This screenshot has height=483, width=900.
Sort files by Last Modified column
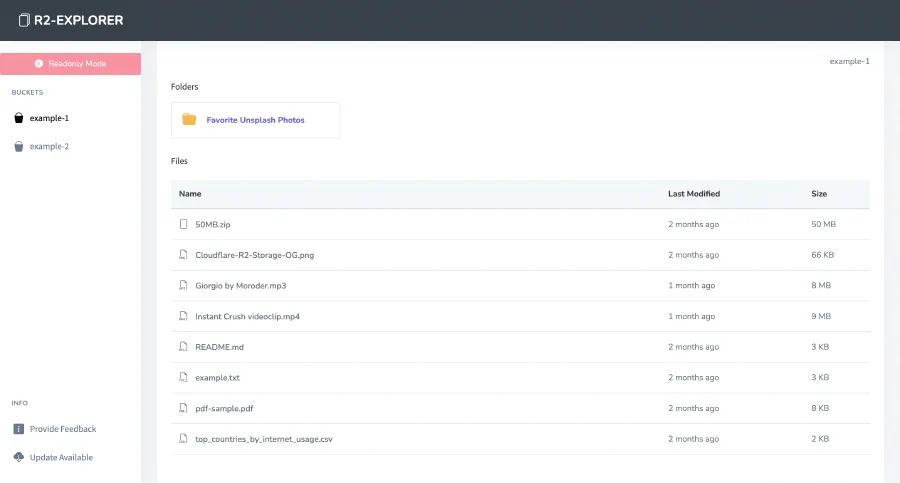click(x=694, y=194)
